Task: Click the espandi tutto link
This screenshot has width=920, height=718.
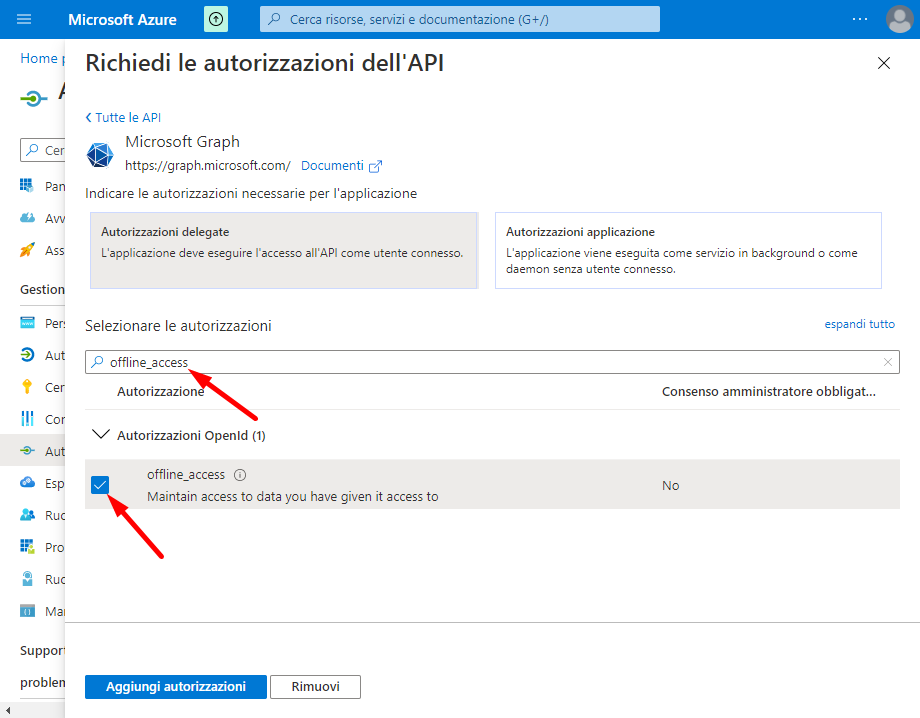Action: coord(860,324)
